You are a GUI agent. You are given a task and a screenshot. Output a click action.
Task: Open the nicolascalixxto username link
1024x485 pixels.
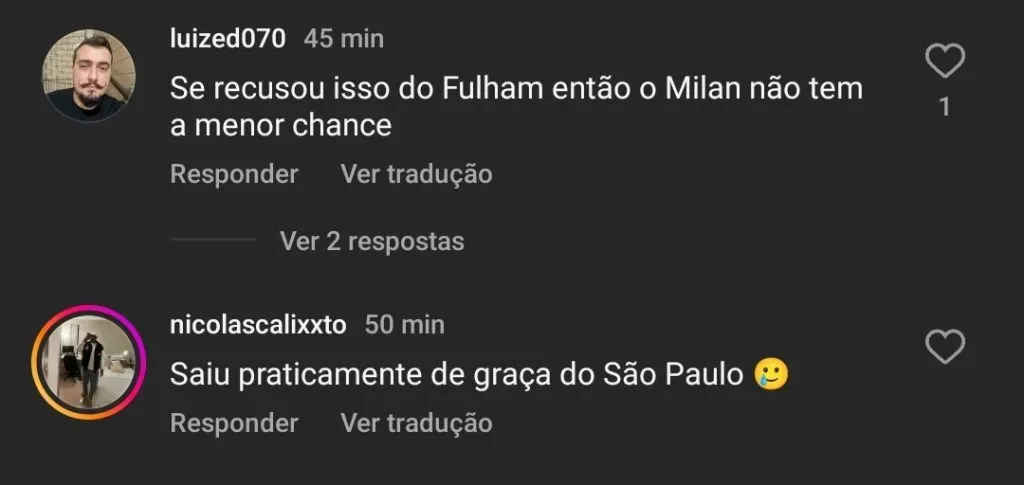(x=258, y=325)
